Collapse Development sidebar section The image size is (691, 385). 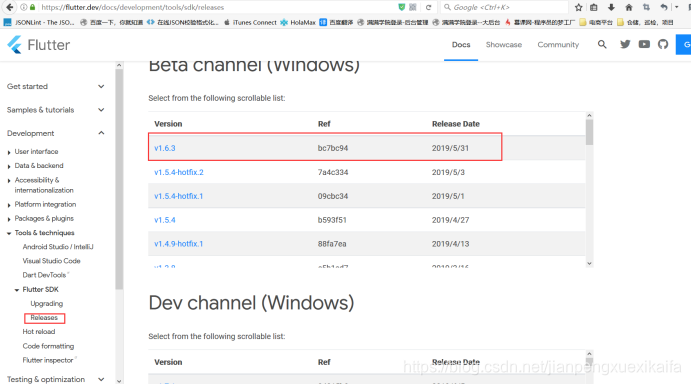56,133
